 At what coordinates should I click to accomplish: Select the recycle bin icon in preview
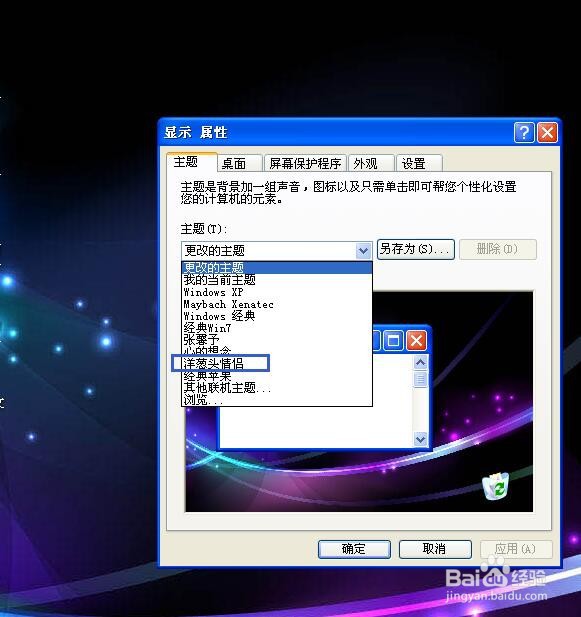496,486
